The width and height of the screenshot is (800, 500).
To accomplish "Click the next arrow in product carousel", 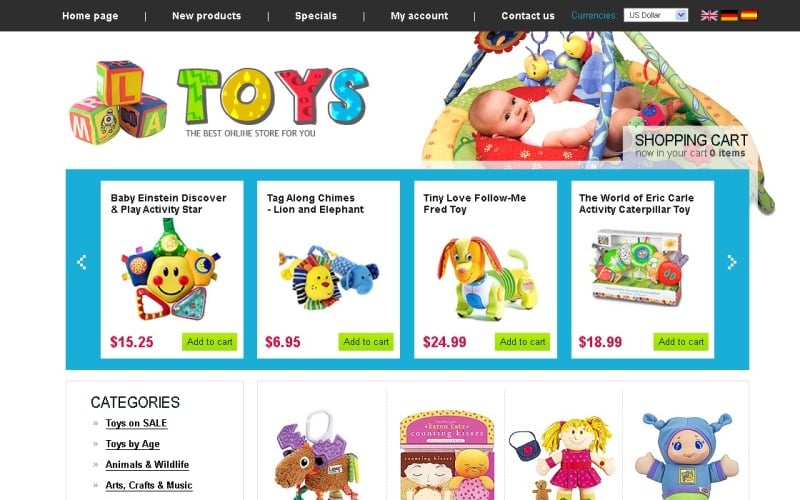I will click(x=732, y=262).
